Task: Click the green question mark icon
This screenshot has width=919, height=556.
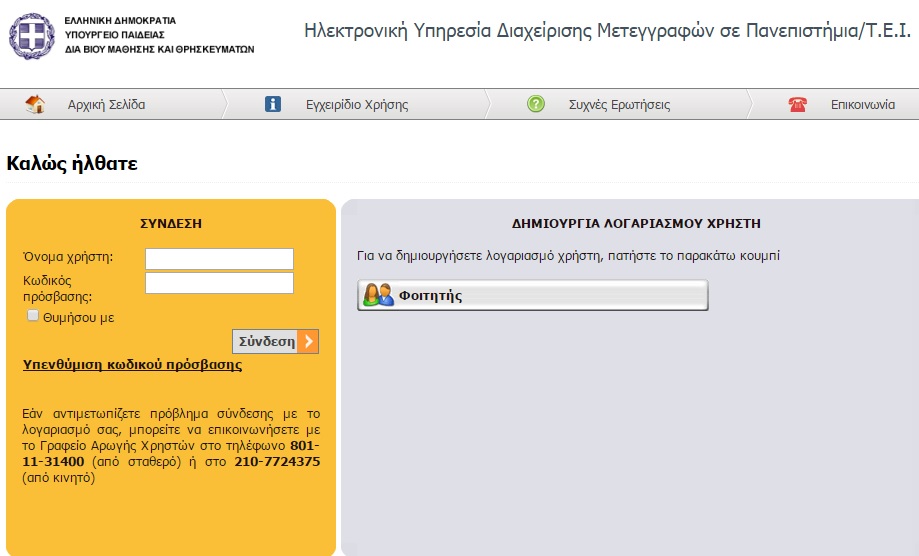Action: pos(536,104)
